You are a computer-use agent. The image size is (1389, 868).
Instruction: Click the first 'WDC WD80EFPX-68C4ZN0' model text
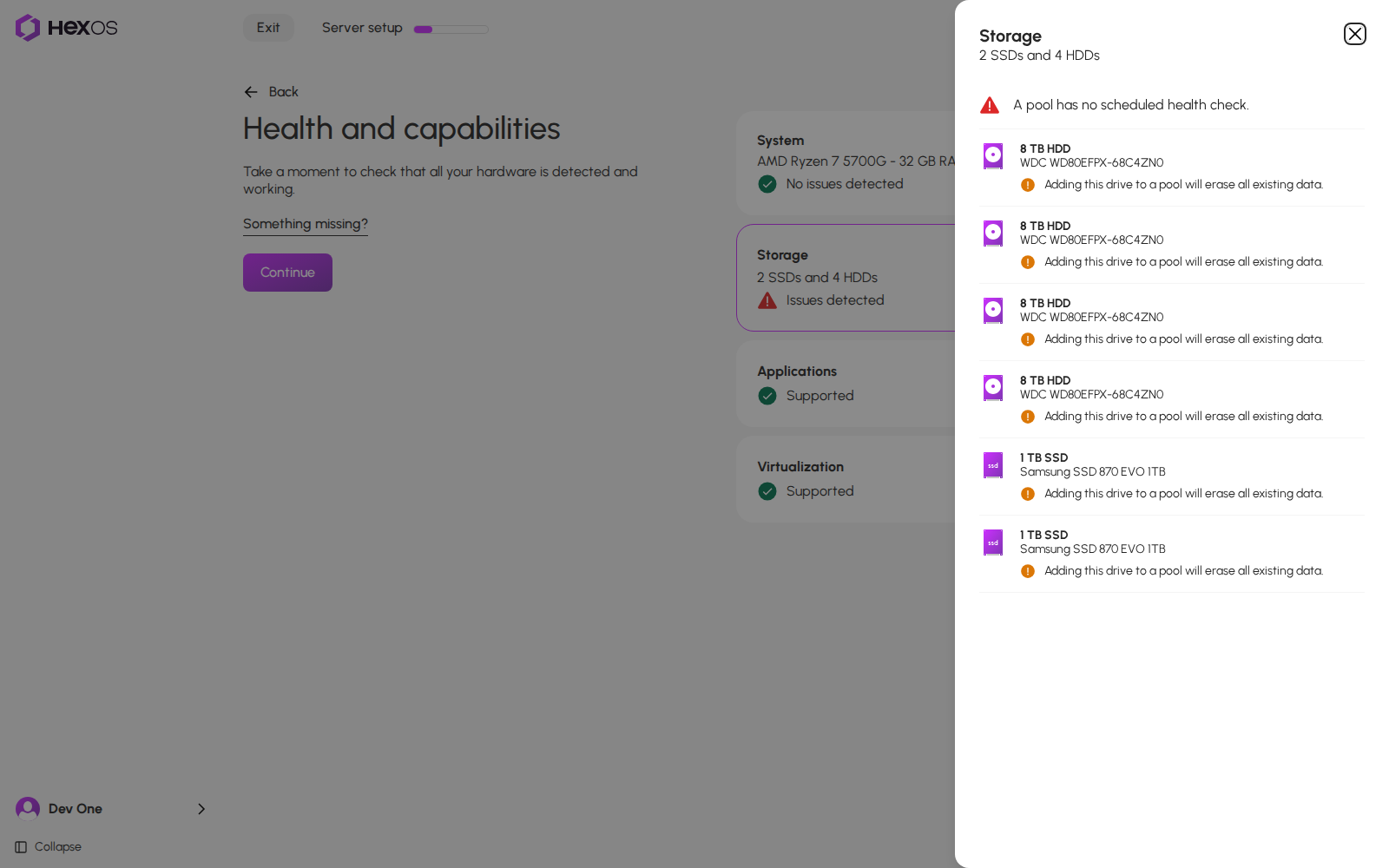pos(1091,163)
